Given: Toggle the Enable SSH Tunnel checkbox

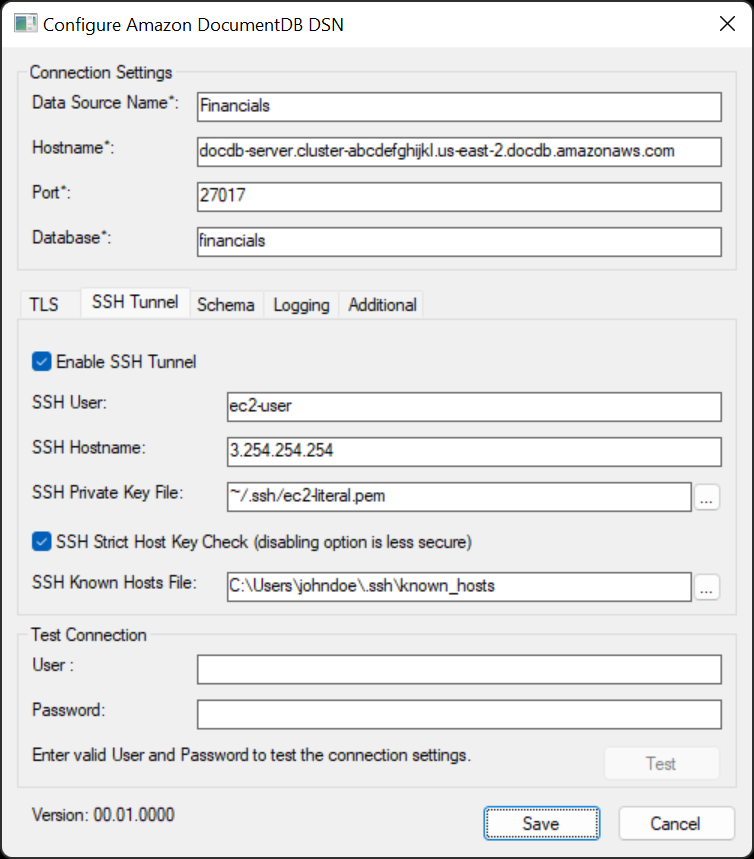Looking at the screenshot, I should click(42, 362).
